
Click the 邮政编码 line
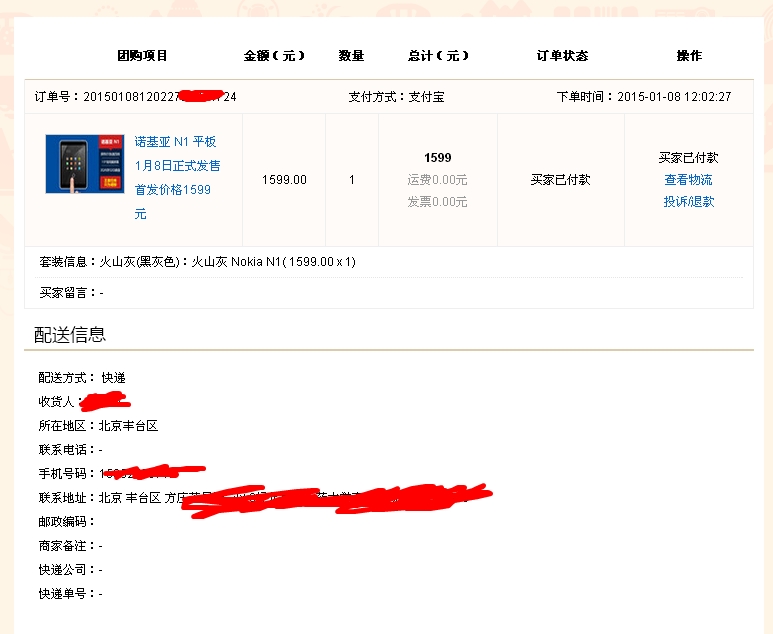[67, 522]
